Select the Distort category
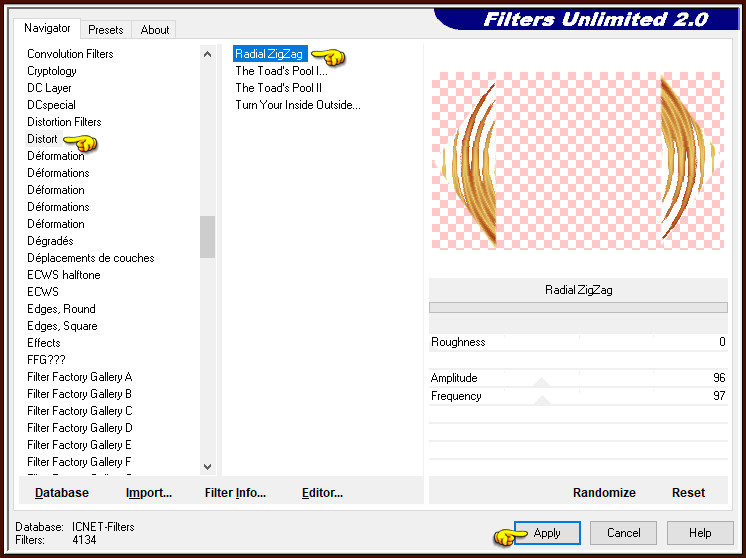The height and width of the screenshot is (558, 746). [42, 139]
